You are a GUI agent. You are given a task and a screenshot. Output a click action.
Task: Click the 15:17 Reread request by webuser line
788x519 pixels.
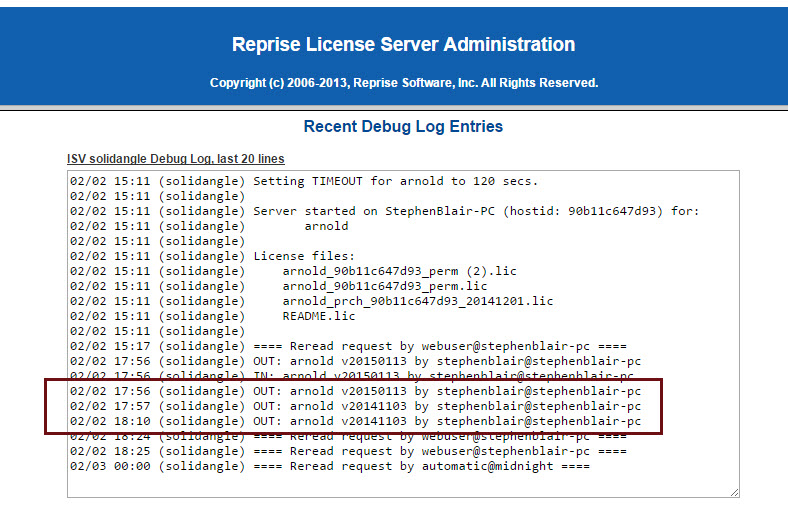pyautogui.click(x=440, y=346)
